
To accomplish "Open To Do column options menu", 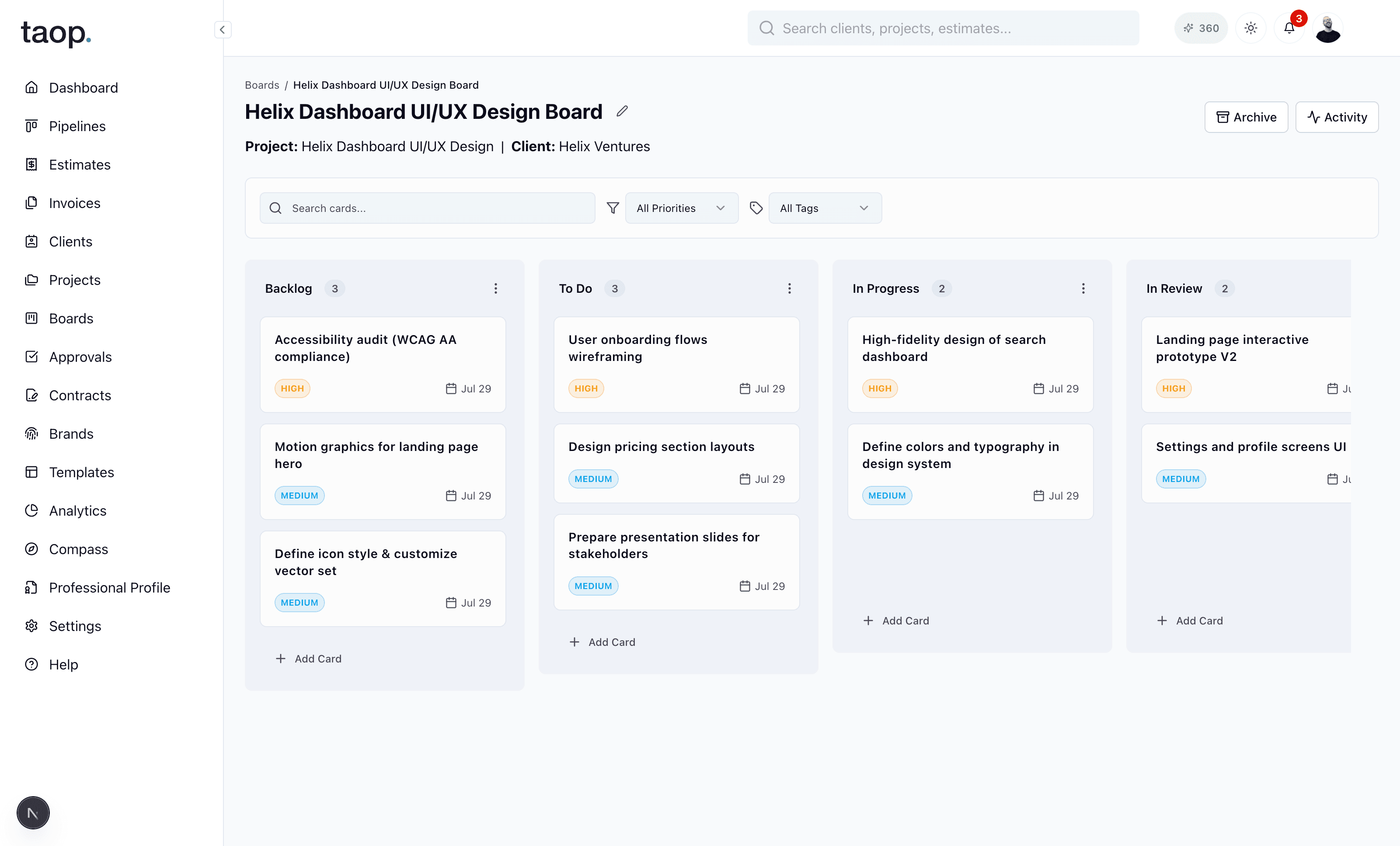I will pyautogui.click(x=789, y=288).
